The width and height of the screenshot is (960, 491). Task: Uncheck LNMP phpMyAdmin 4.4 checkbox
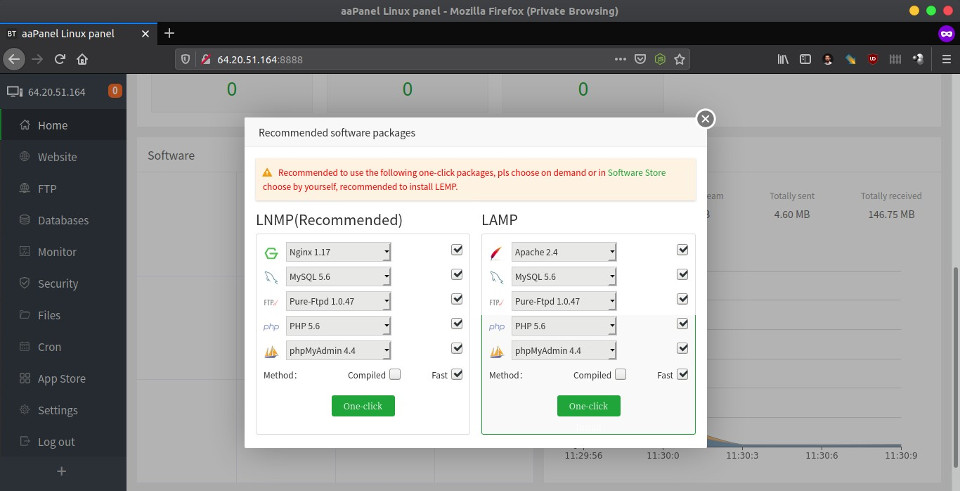coord(457,348)
